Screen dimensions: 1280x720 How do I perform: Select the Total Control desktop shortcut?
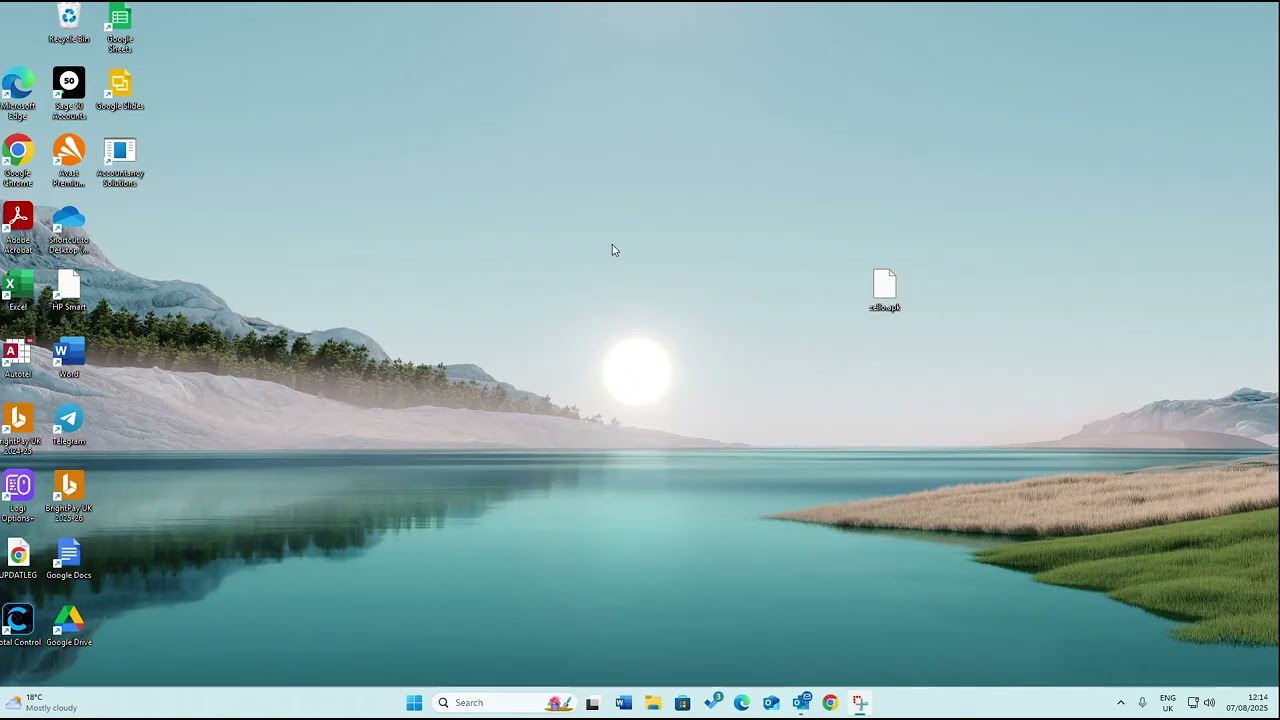coord(18,625)
